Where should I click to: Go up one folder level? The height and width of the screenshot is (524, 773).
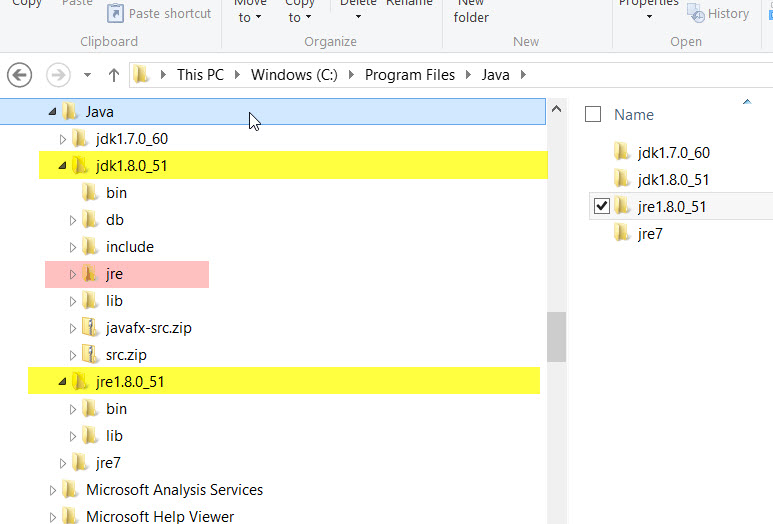[114, 75]
